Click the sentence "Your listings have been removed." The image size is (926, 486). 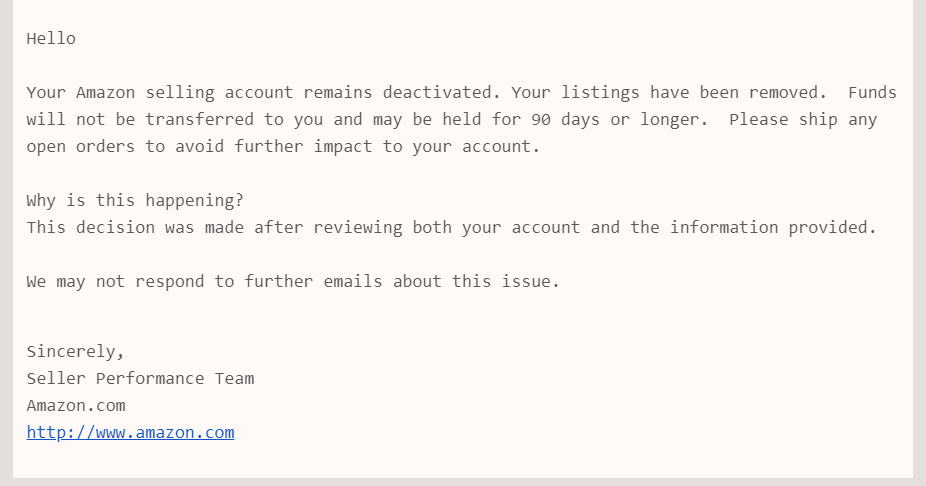coord(669,93)
